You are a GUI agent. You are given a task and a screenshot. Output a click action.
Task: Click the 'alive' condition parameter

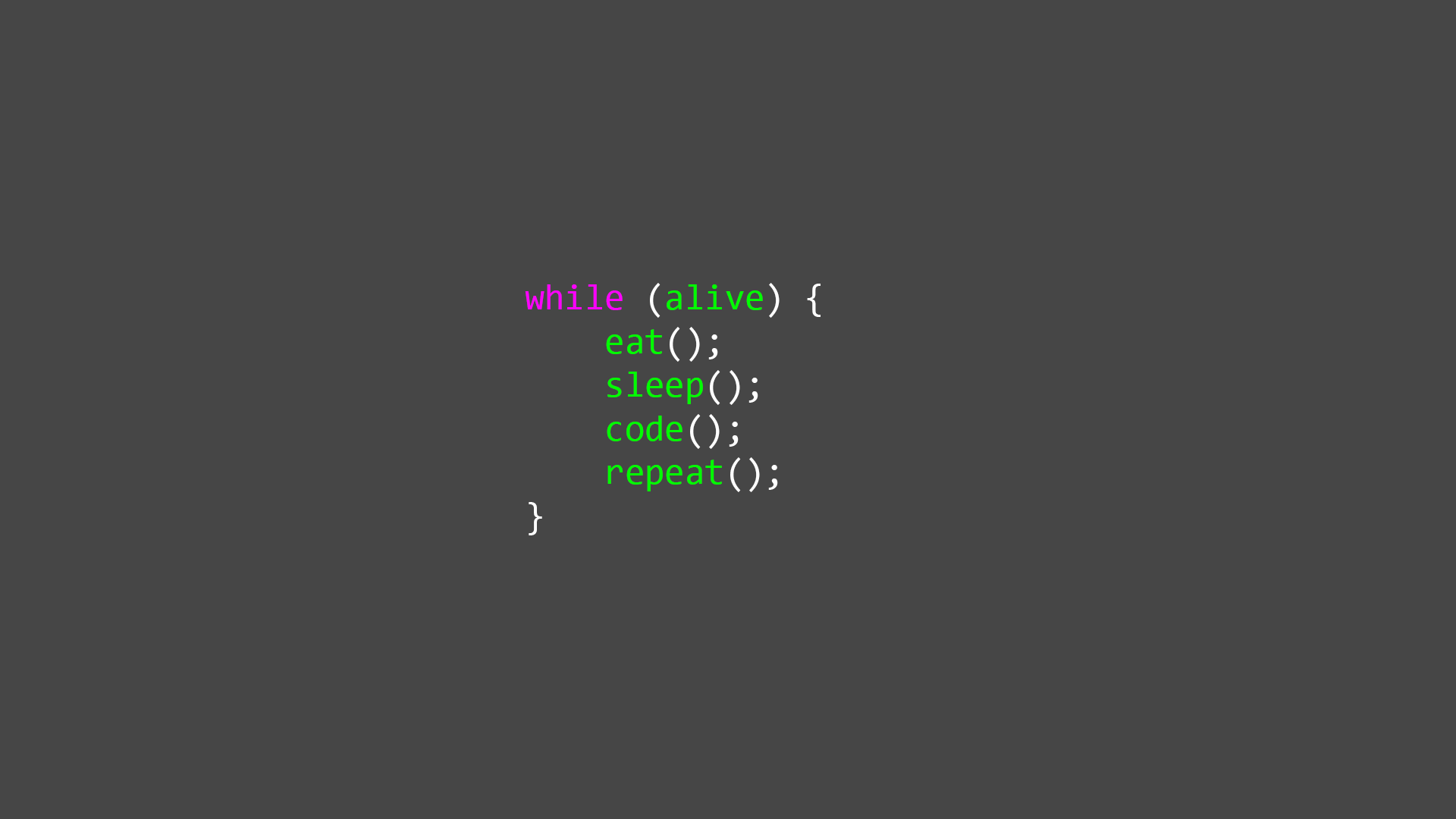(713, 298)
